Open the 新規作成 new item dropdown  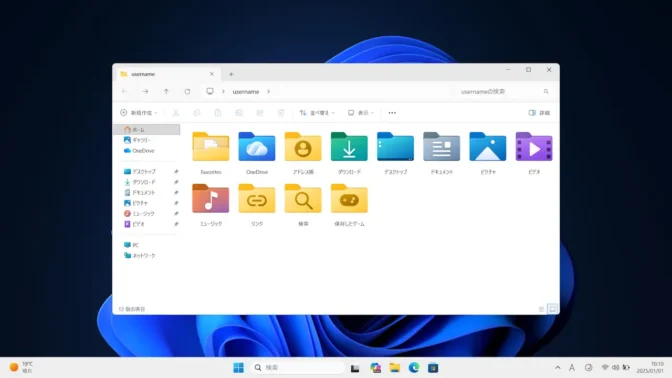point(138,113)
